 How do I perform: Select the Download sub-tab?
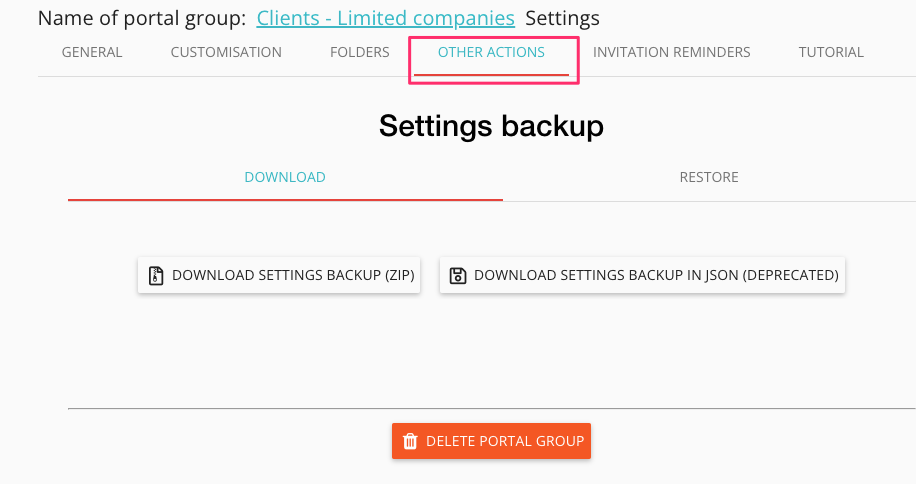coord(285,177)
